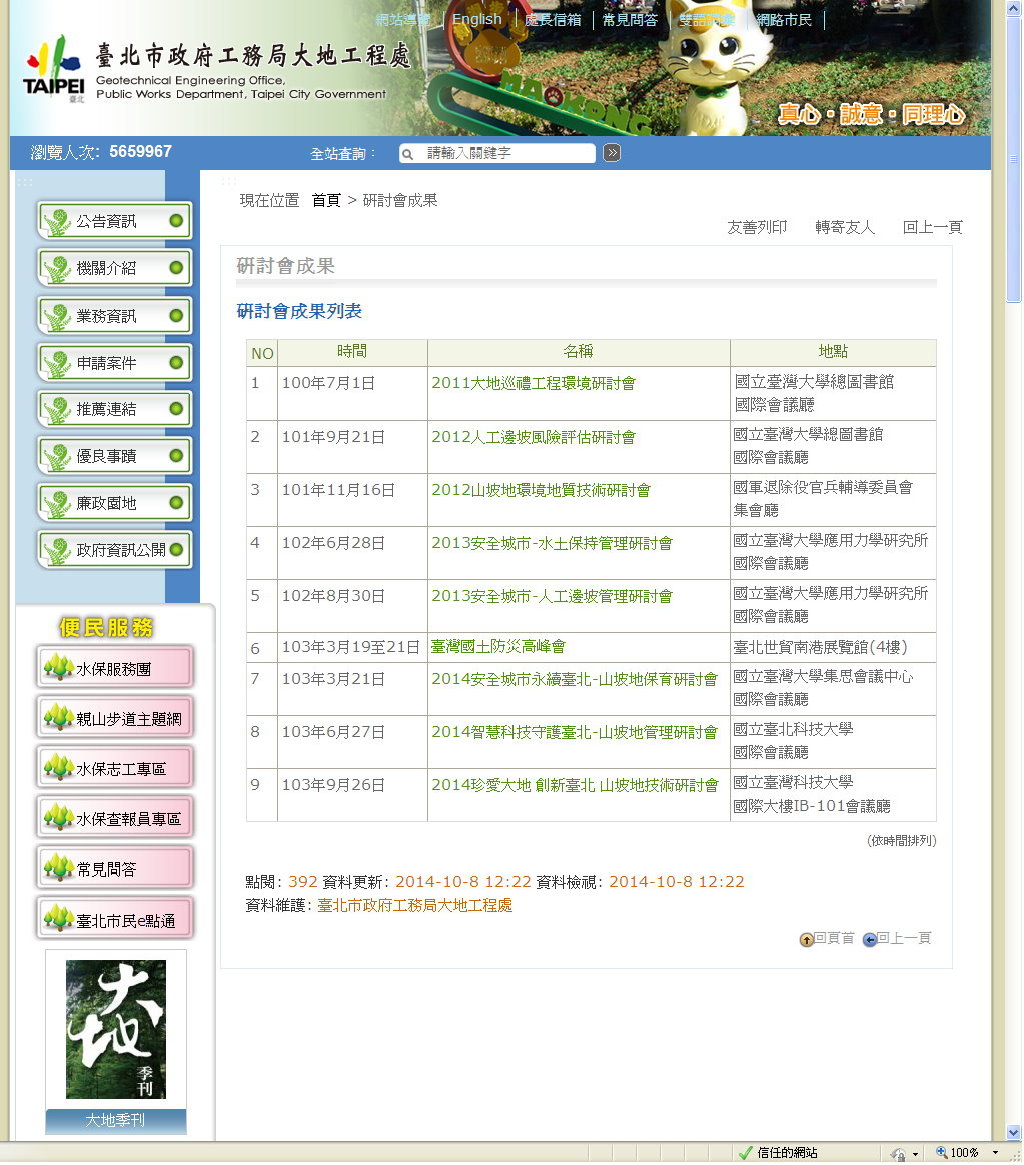The height and width of the screenshot is (1165, 1024).
Task: Click green dot on 優良事蹟 menu
Action: tap(176, 455)
